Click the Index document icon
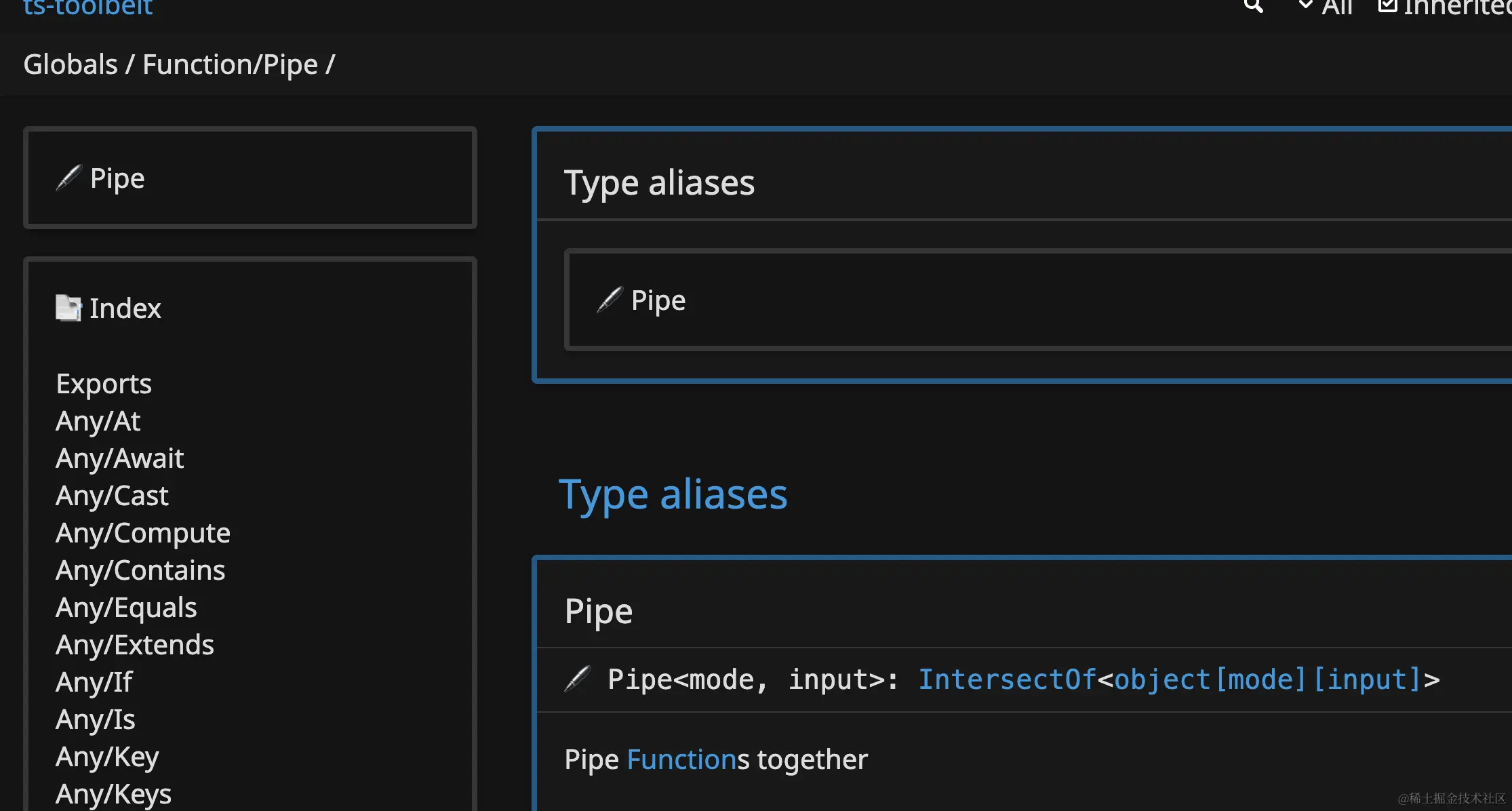 [68, 308]
